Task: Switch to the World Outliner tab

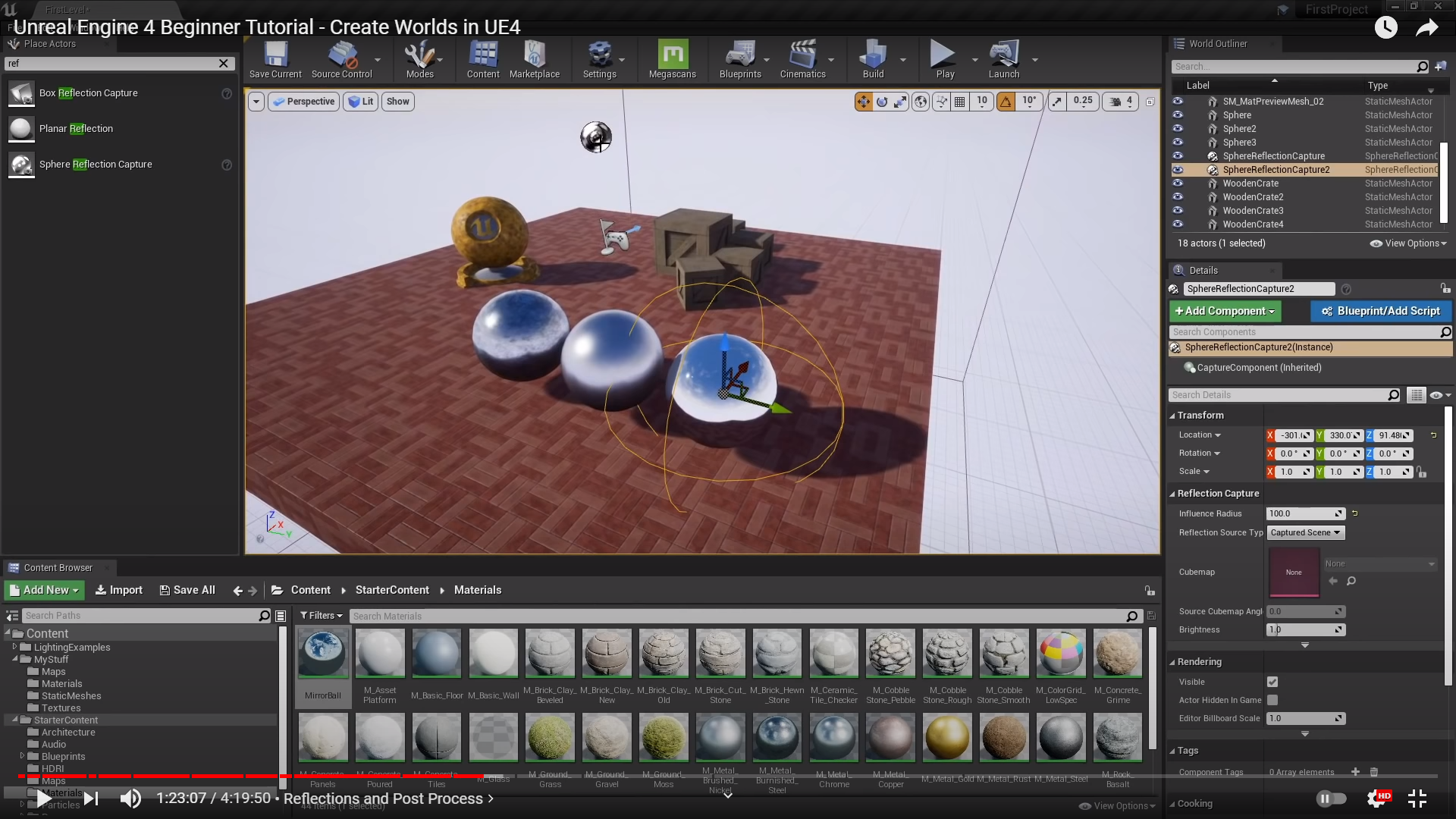Action: click(x=1217, y=44)
